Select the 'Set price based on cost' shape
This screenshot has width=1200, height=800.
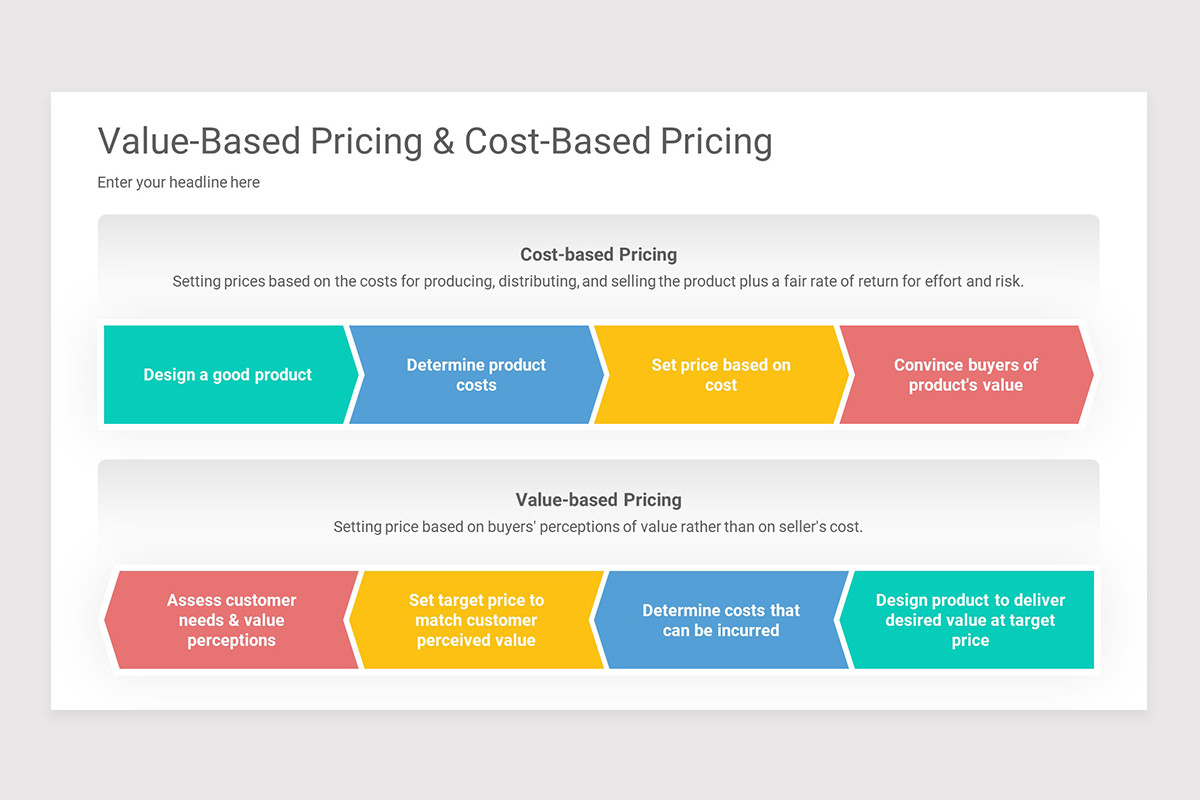[x=721, y=375]
